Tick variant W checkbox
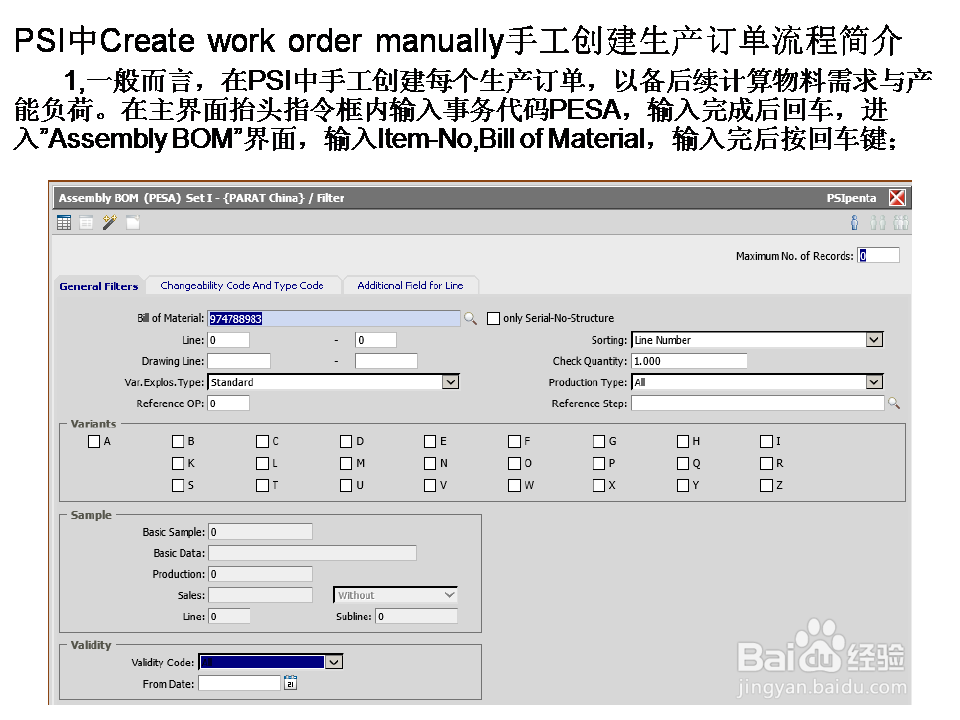This screenshot has width=960, height=720. pyautogui.click(x=514, y=486)
